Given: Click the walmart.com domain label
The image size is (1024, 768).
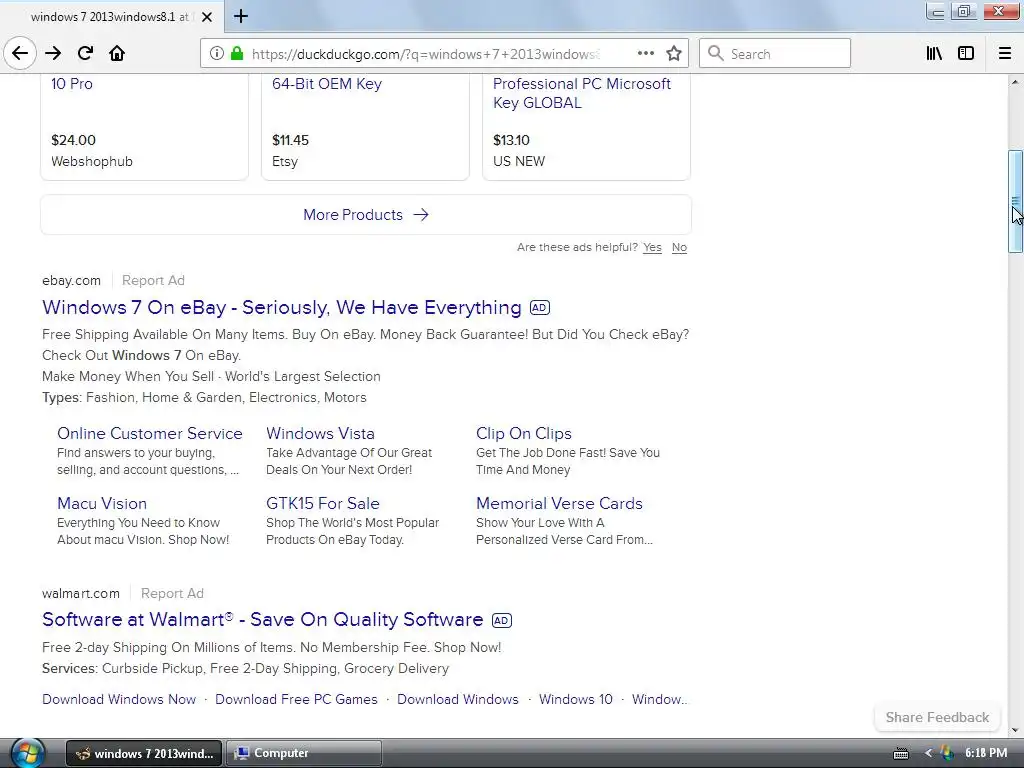Looking at the screenshot, I should pyautogui.click(x=81, y=593).
